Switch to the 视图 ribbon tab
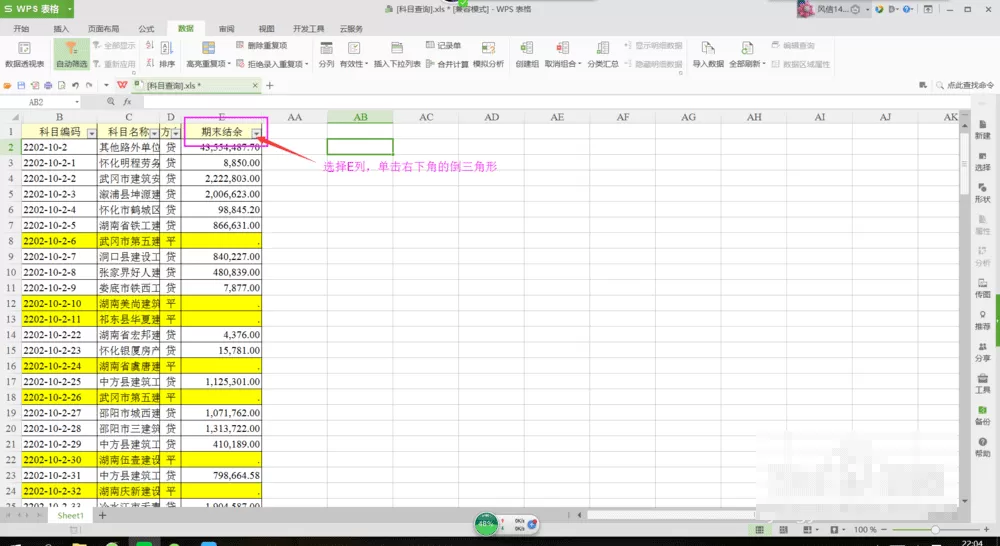This screenshot has height=546, width=1000. (x=267, y=29)
